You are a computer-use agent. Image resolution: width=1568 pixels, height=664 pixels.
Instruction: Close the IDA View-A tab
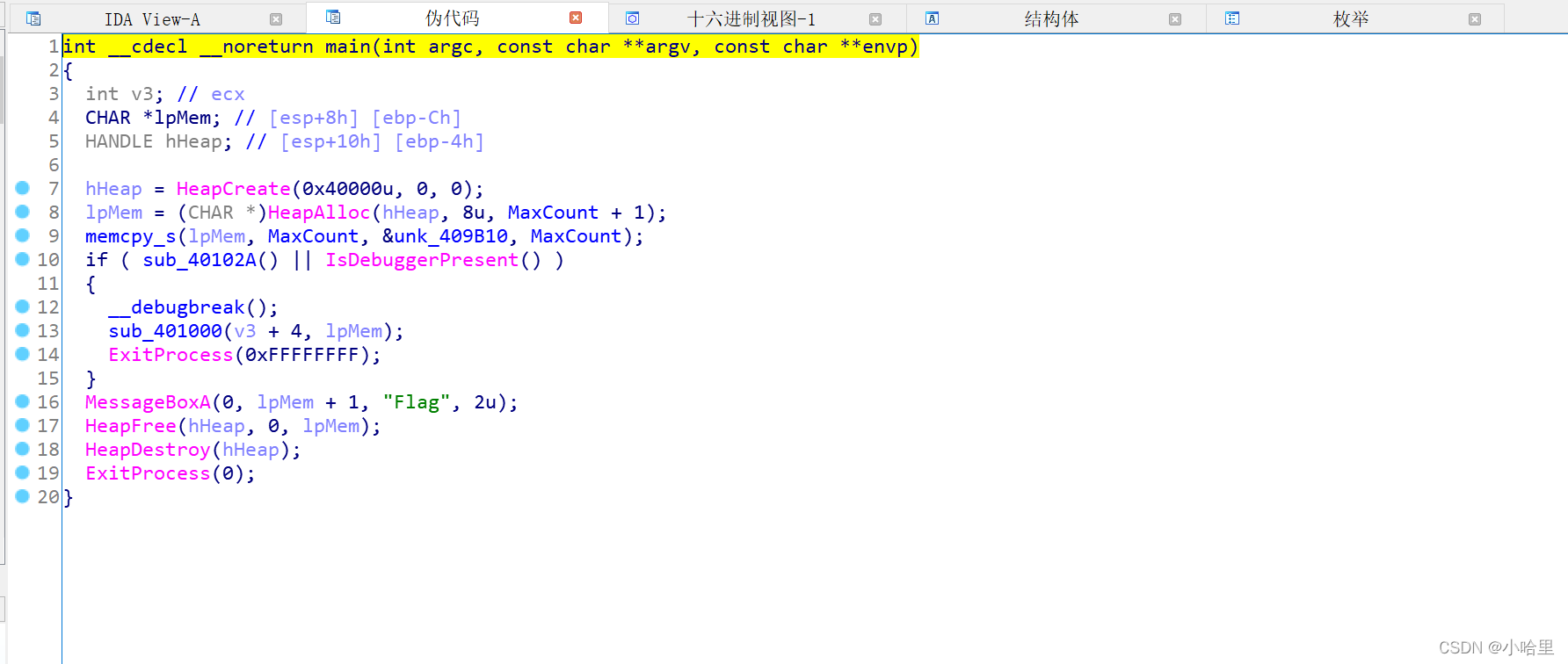(x=276, y=19)
